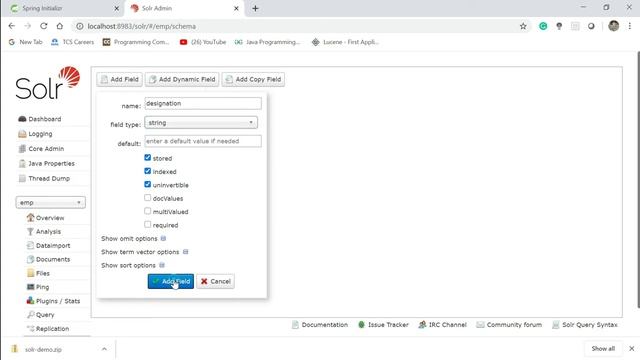640x360 pixels.
Task: Open the Logging section
Action: coord(36,134)
